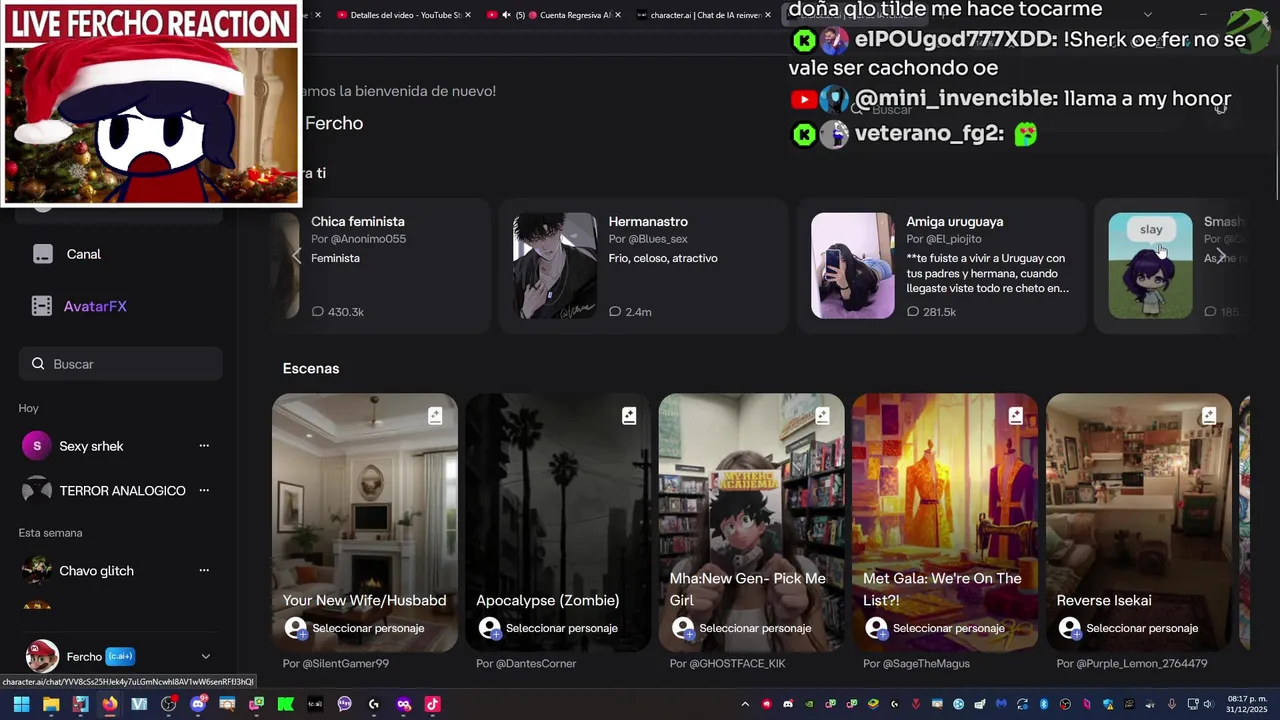The height and width of the screenshot is (720, 1280).
Task: Open the Windows Start menu
Action: point(21,704)
